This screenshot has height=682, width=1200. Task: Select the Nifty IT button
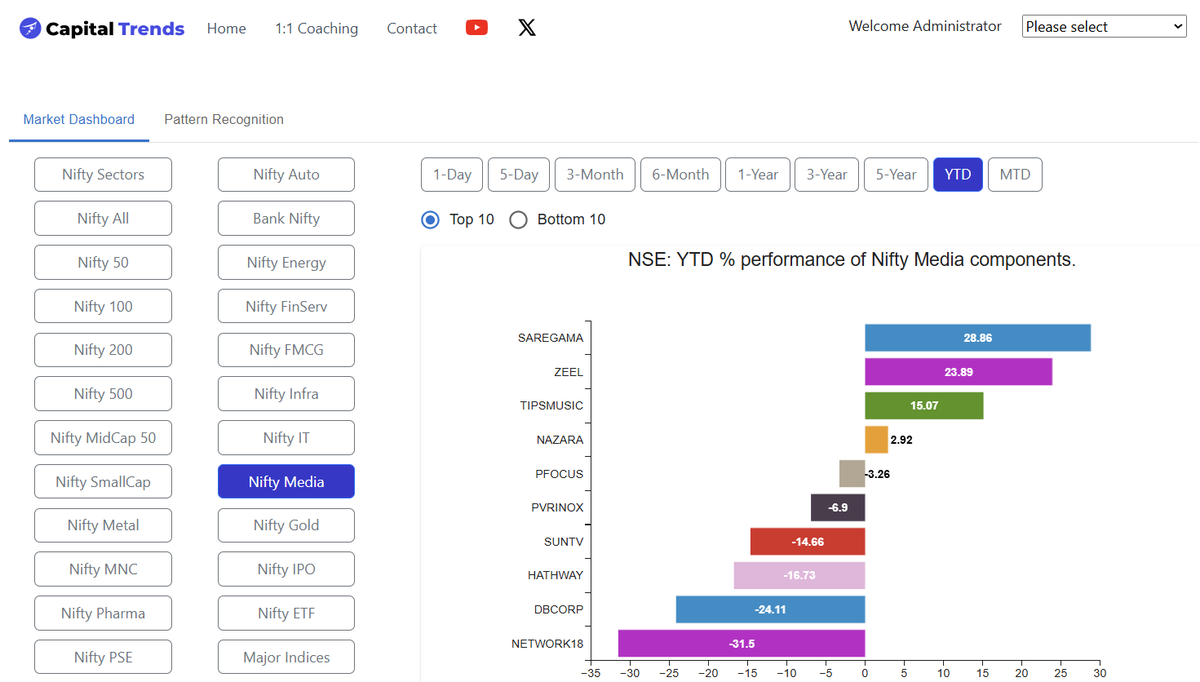pyautogui.click(x=286, y=437)
